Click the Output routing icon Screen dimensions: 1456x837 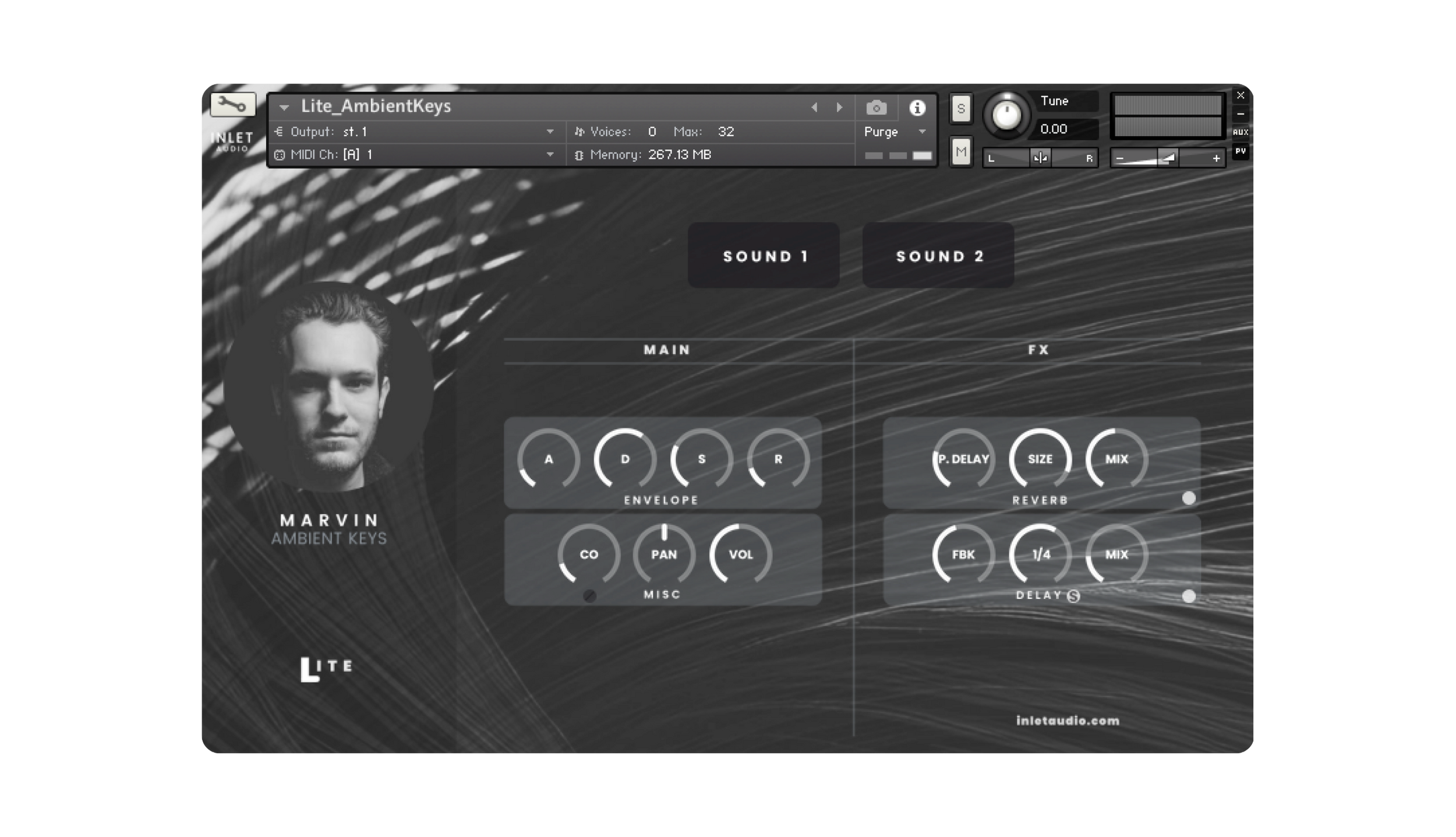pos(279,132)
